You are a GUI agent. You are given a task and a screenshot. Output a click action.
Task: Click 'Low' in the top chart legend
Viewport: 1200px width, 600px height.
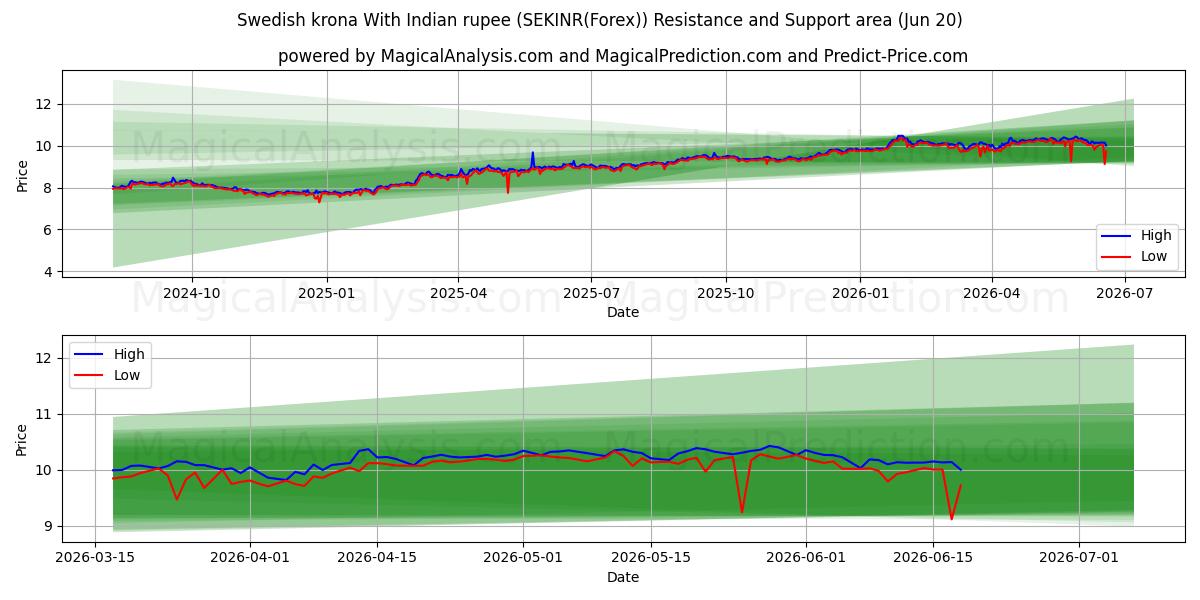pyautogui.click(x=1154, y=257)
